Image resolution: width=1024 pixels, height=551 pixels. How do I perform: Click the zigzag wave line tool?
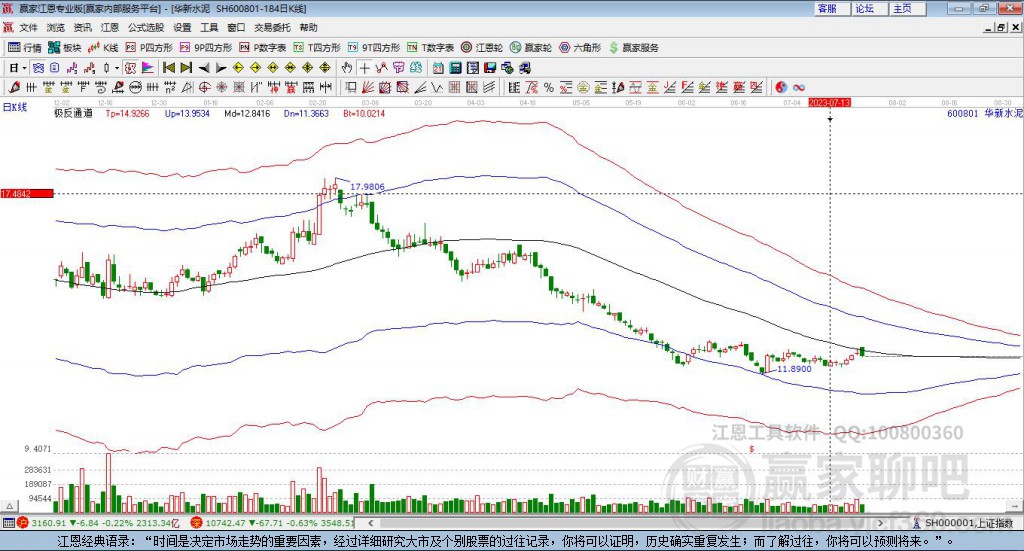[x=436, y=87]
